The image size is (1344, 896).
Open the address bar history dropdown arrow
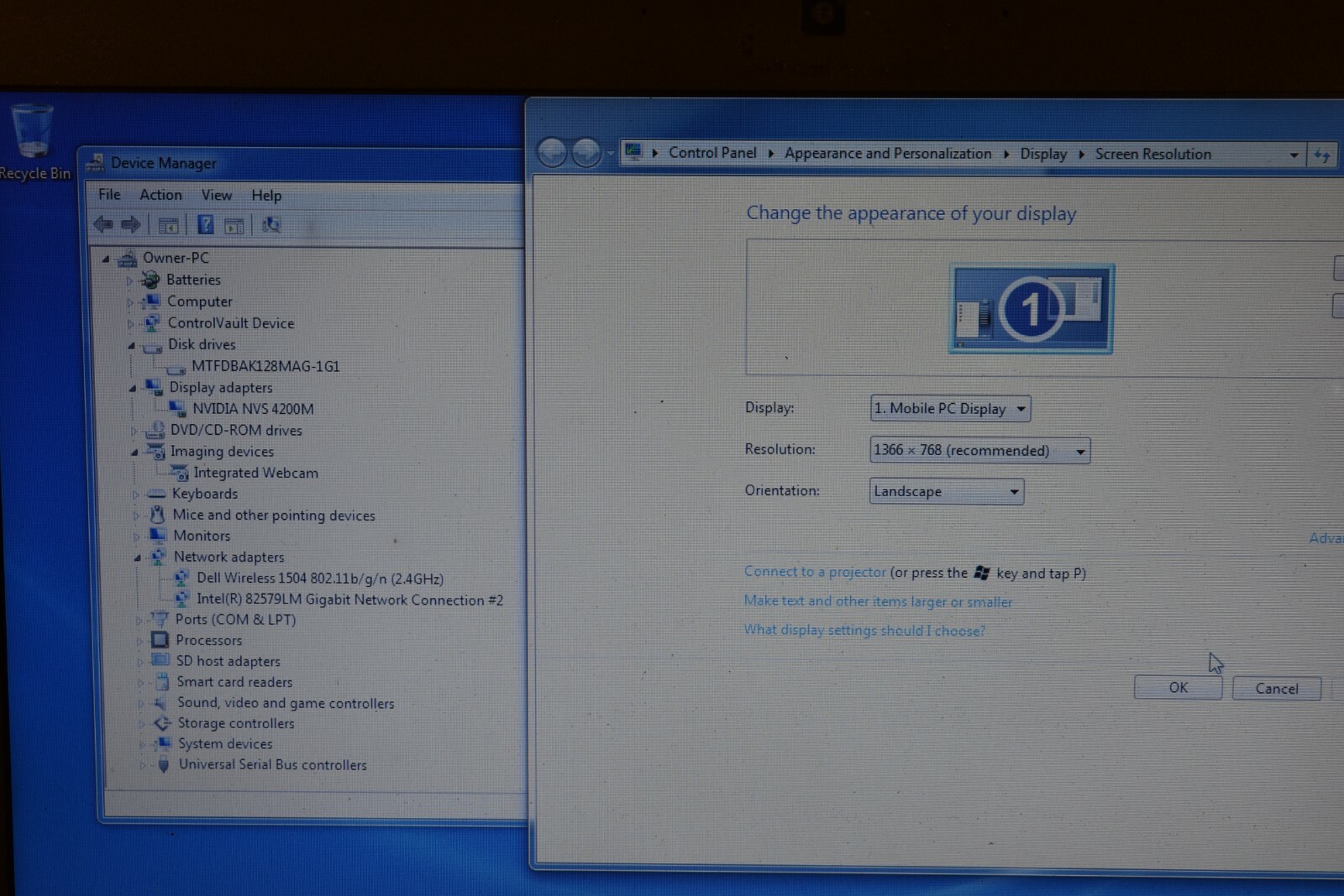[1294, 155]
